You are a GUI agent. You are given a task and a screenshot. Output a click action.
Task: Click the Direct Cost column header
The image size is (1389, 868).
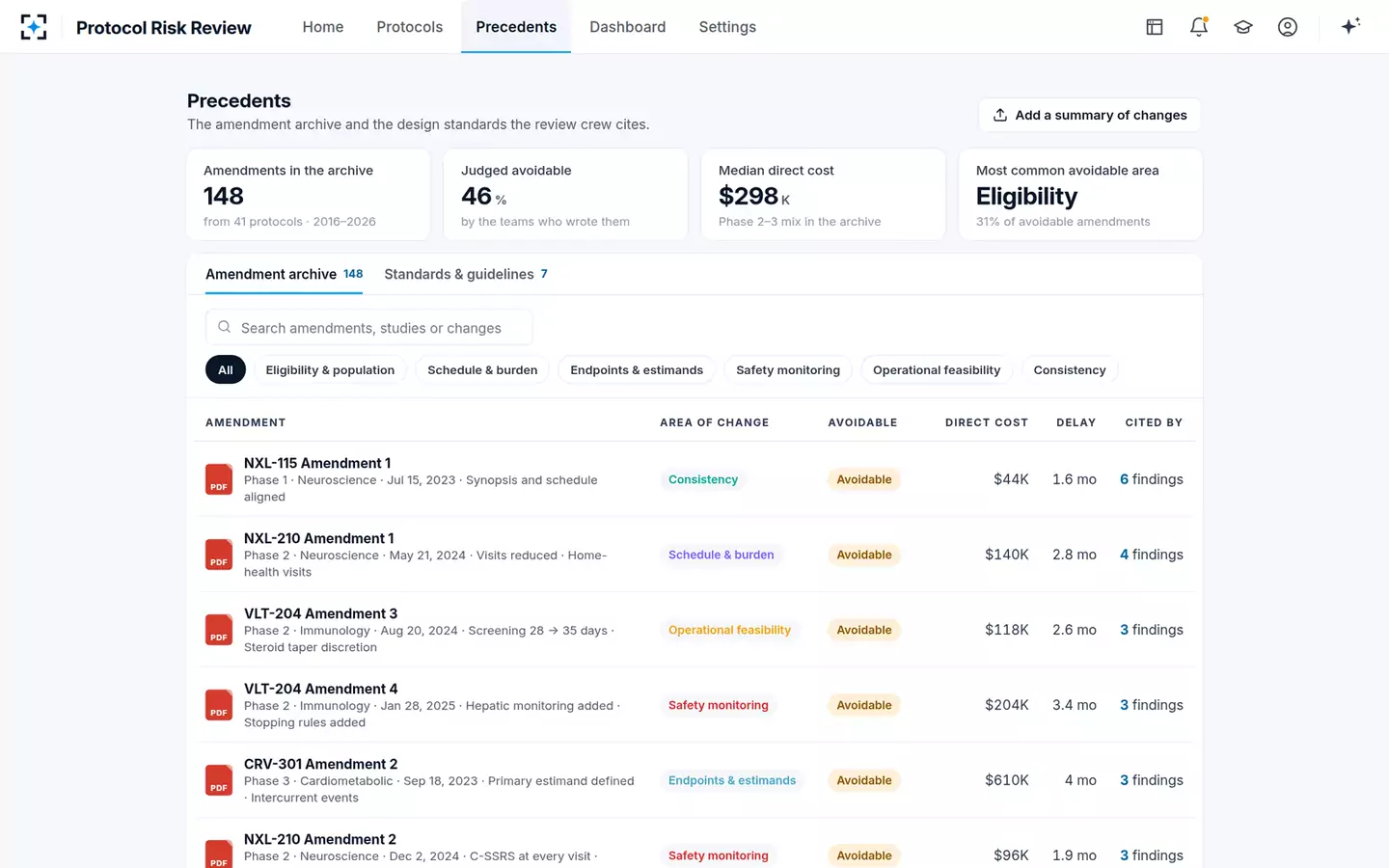point(987,422)
